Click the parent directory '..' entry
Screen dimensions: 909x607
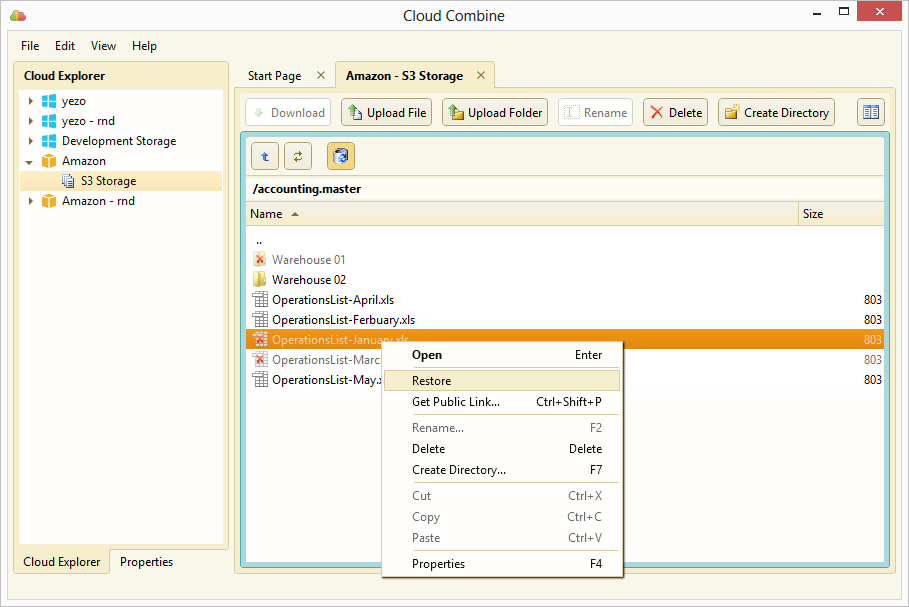click(259, 240)
